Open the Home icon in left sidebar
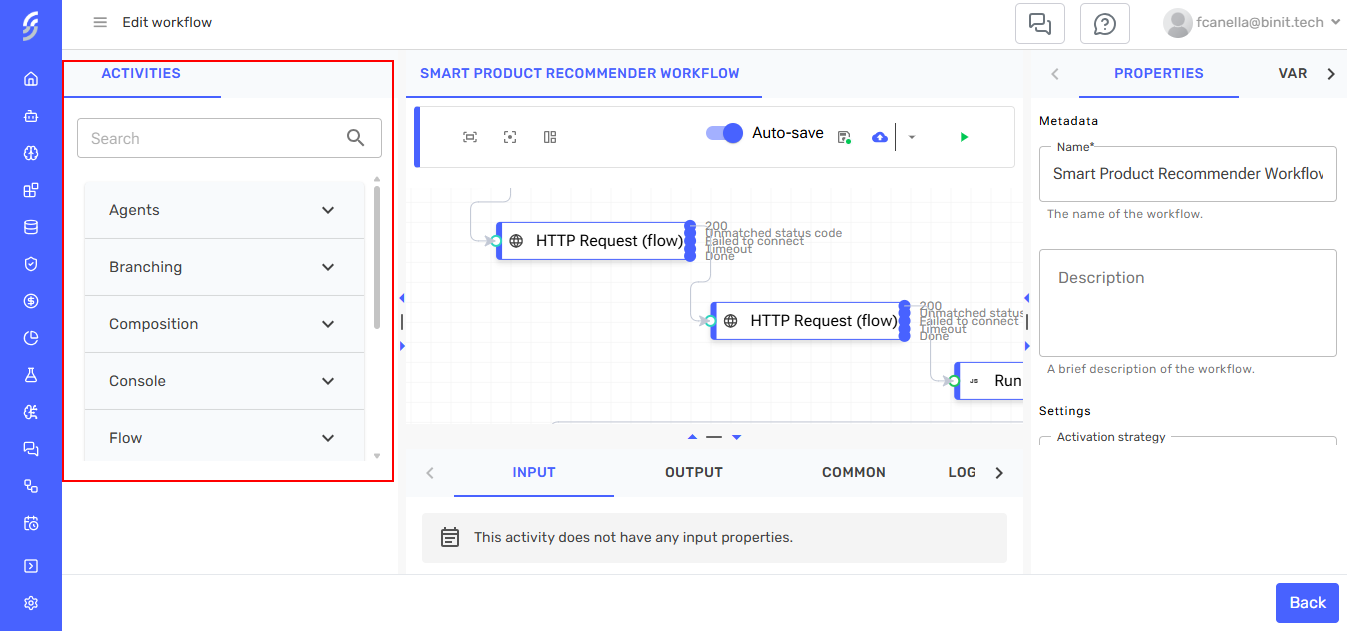 pyautogui.click(x=31, y=79)
